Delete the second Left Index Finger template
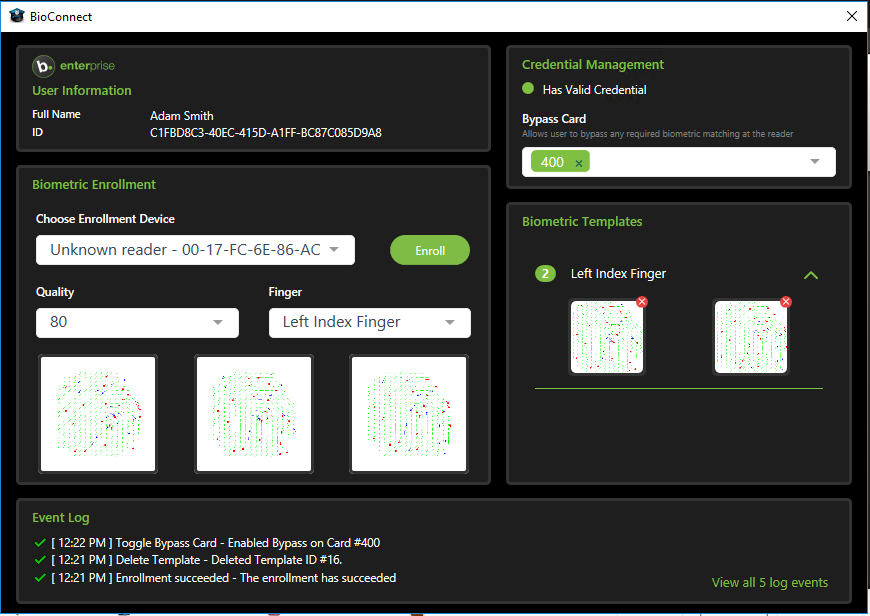The width and height of the screenshot is (870, 616). click(x=786, y=302)
